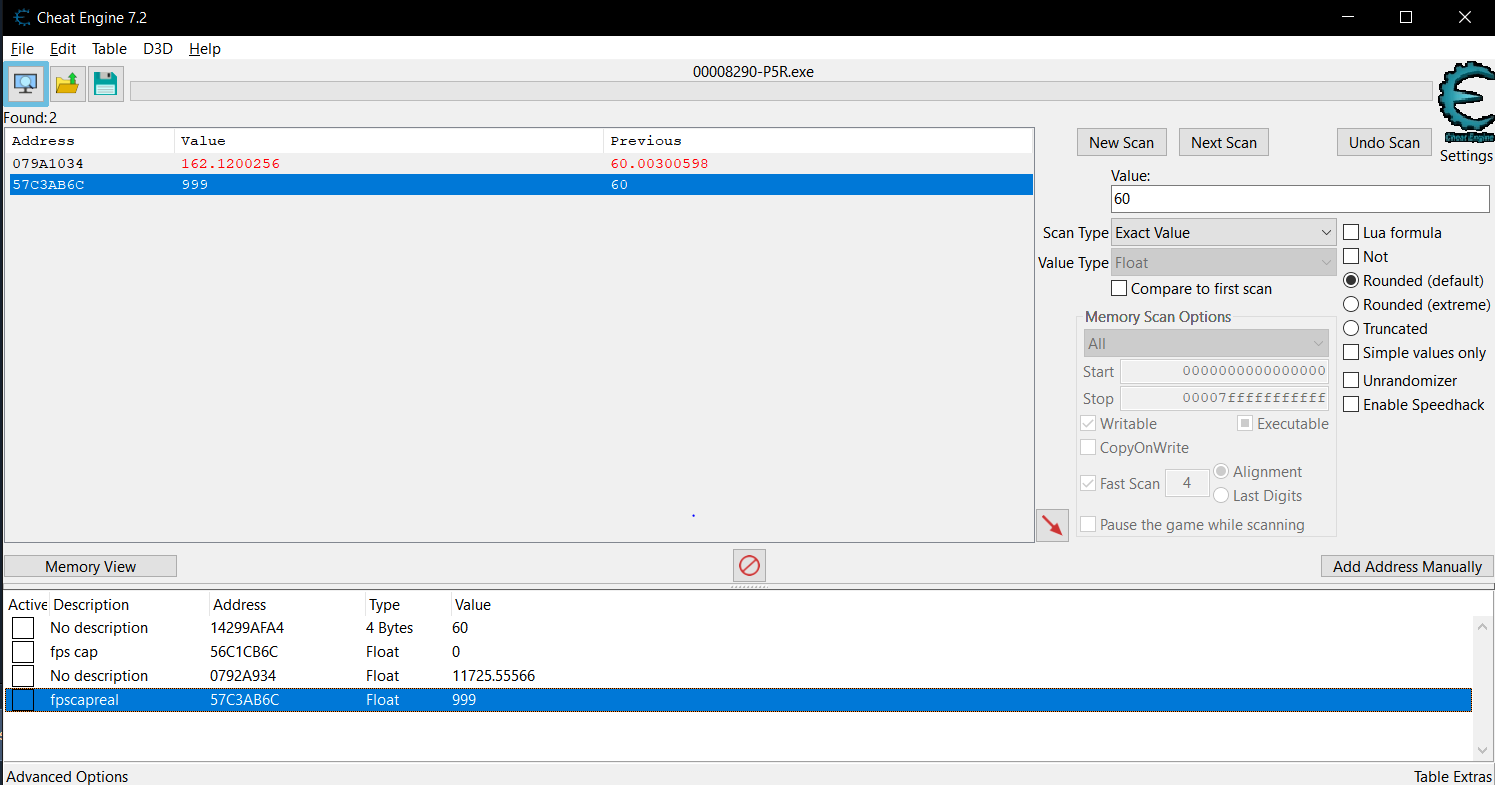Click the scan progress bar

pyautogui.click(x=781, y=91)
